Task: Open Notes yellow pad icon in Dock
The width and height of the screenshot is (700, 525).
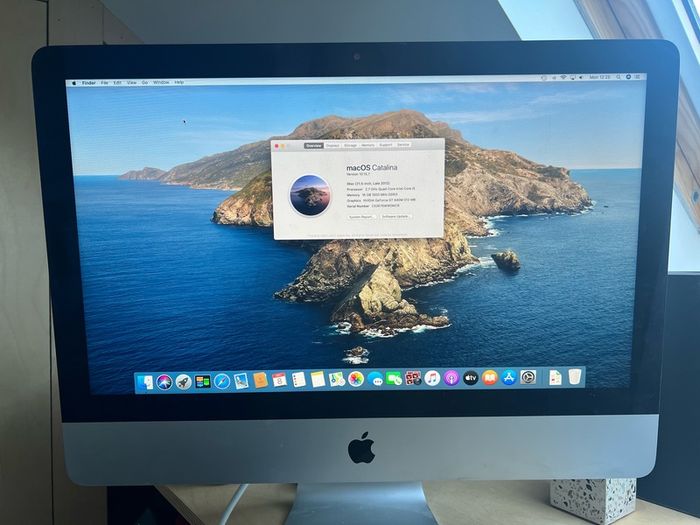Action: [x=318, y=379]
